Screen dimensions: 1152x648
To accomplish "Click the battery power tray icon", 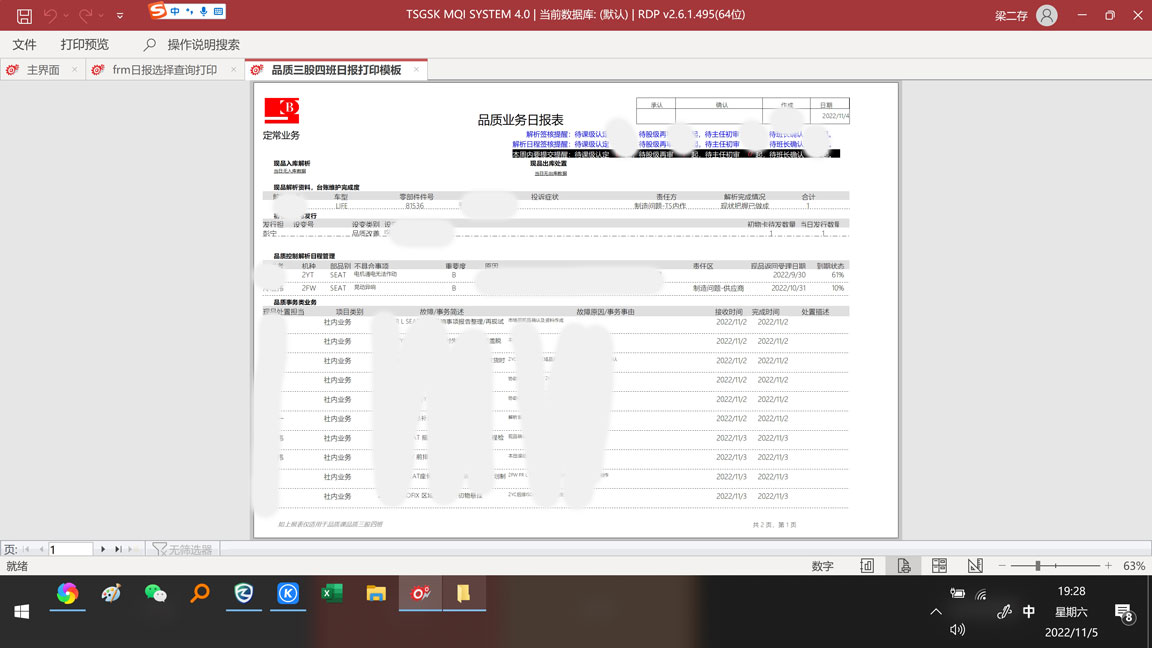I will [957, 594].
